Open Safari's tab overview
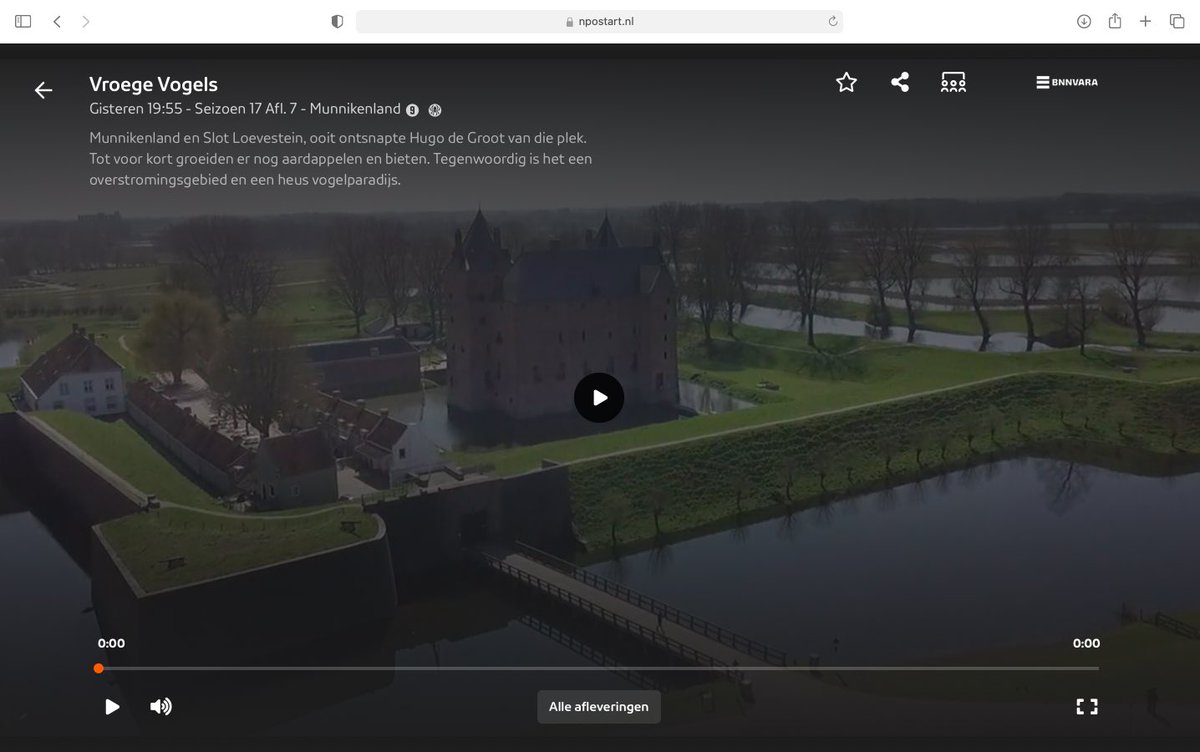Screen dimensions: 1200x752 click(1177, 20)
